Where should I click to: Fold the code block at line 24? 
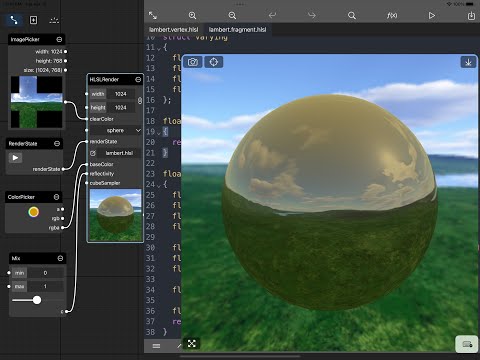[x=159, y=185]
